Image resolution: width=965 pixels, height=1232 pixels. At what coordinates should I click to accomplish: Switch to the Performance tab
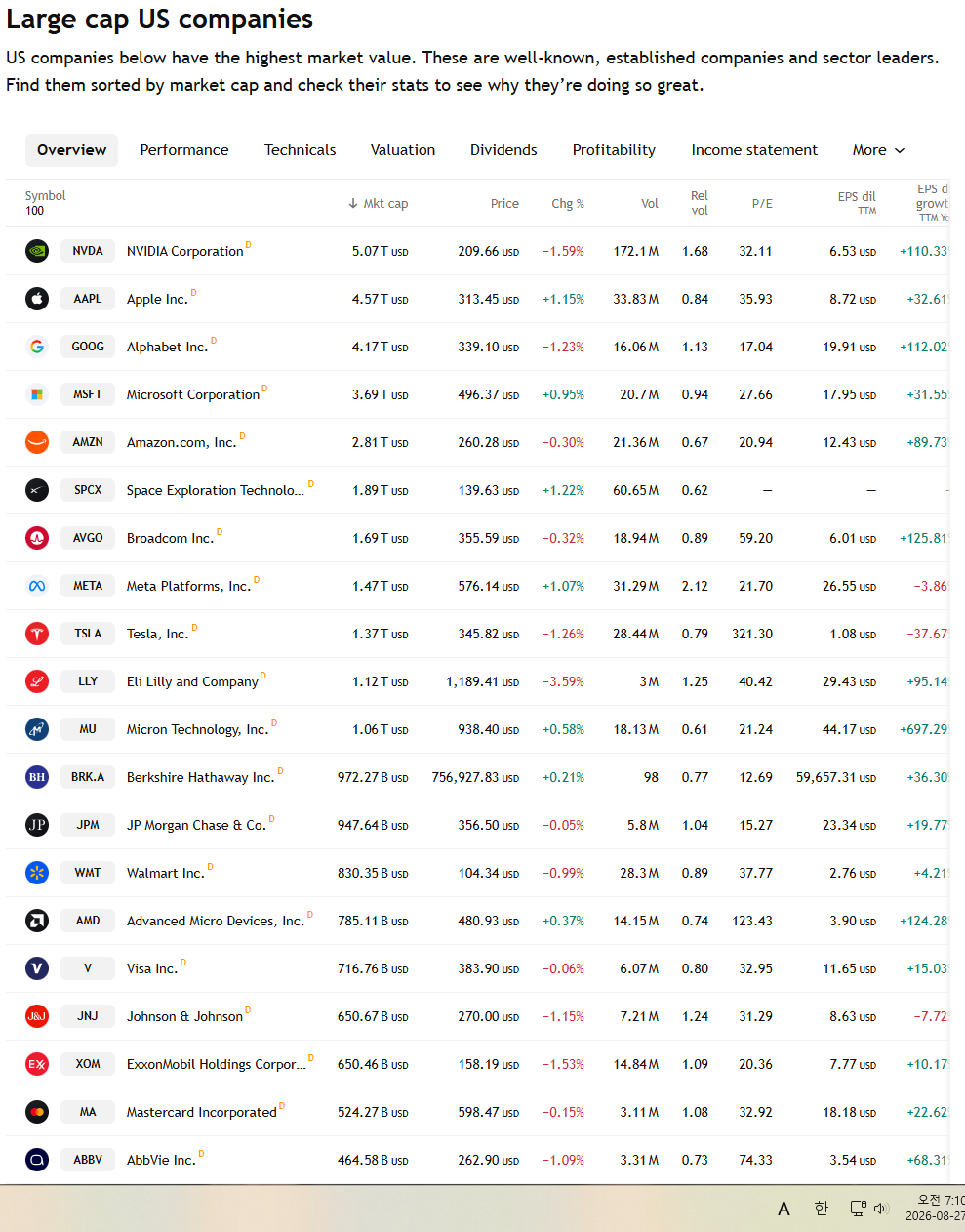184,150
